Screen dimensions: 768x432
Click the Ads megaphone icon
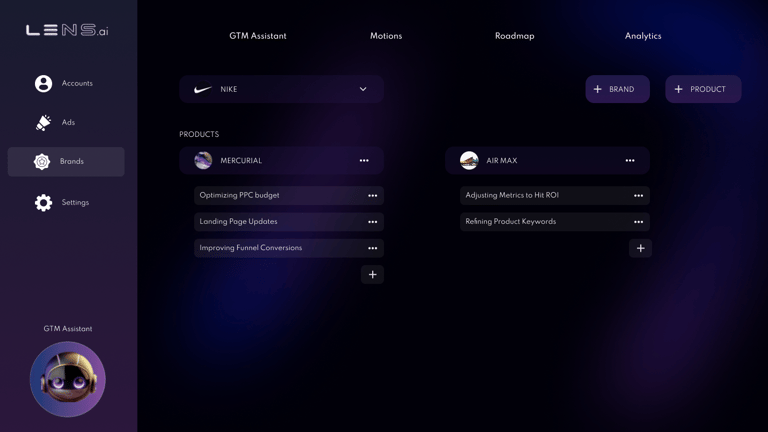click(x=43, y=122)
